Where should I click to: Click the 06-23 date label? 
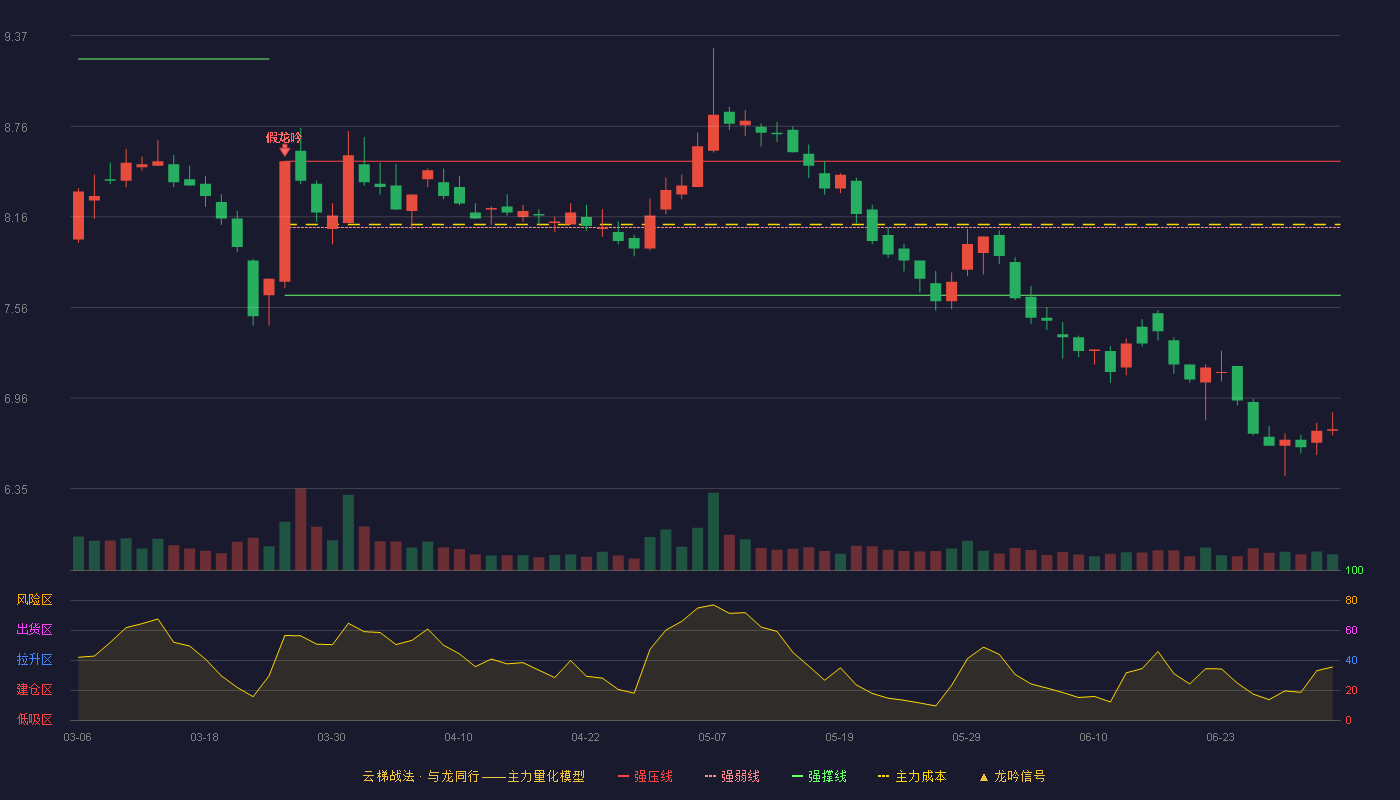pos(1220,737)
